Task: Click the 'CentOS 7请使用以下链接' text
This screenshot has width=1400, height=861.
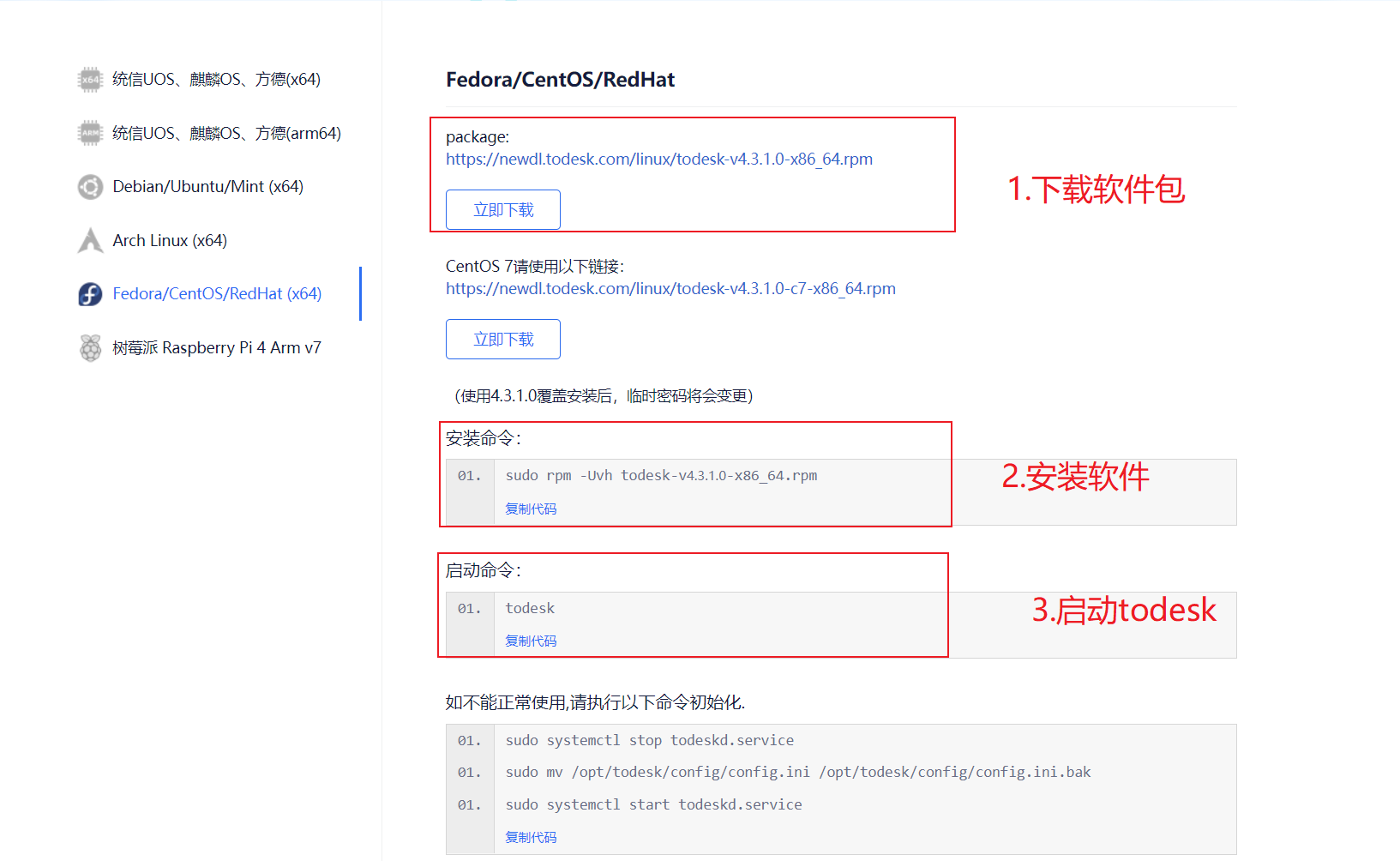Action: coord(535,266)
